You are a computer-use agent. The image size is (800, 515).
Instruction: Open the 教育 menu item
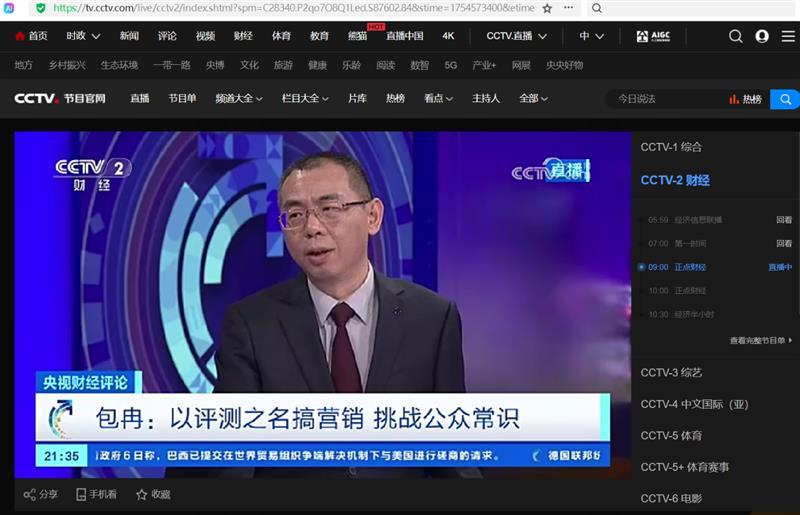[x=319, y=36]
